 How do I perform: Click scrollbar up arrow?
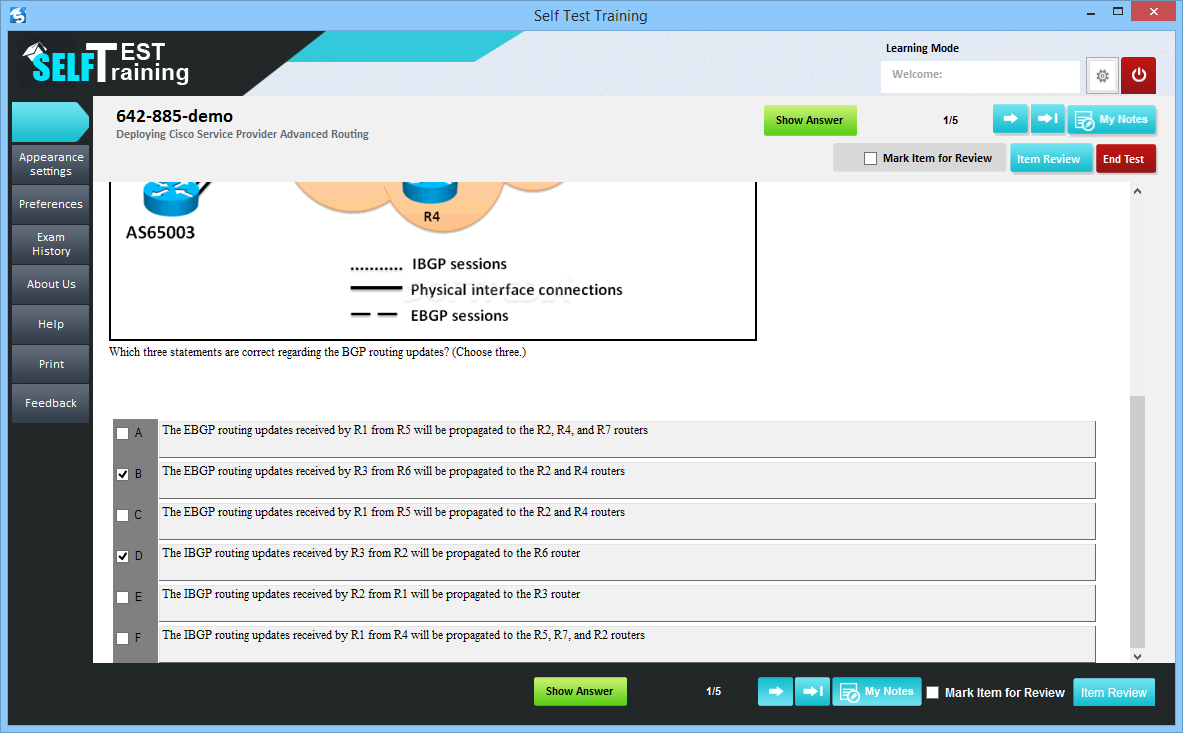(x=1137, y=192)
